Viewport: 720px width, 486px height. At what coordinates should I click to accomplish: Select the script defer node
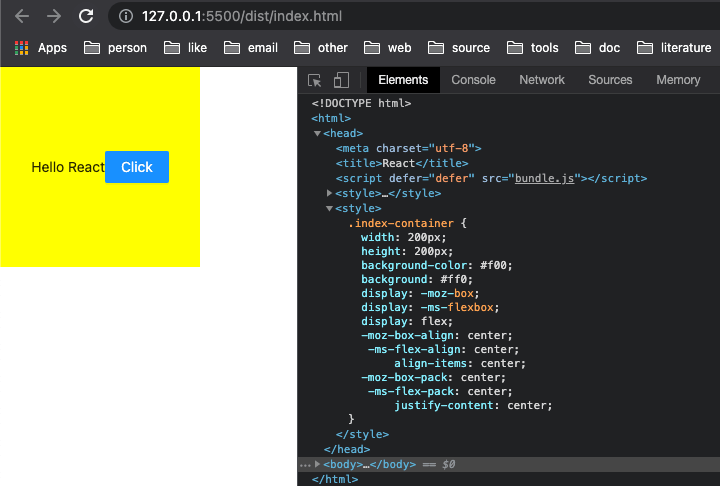491,179
